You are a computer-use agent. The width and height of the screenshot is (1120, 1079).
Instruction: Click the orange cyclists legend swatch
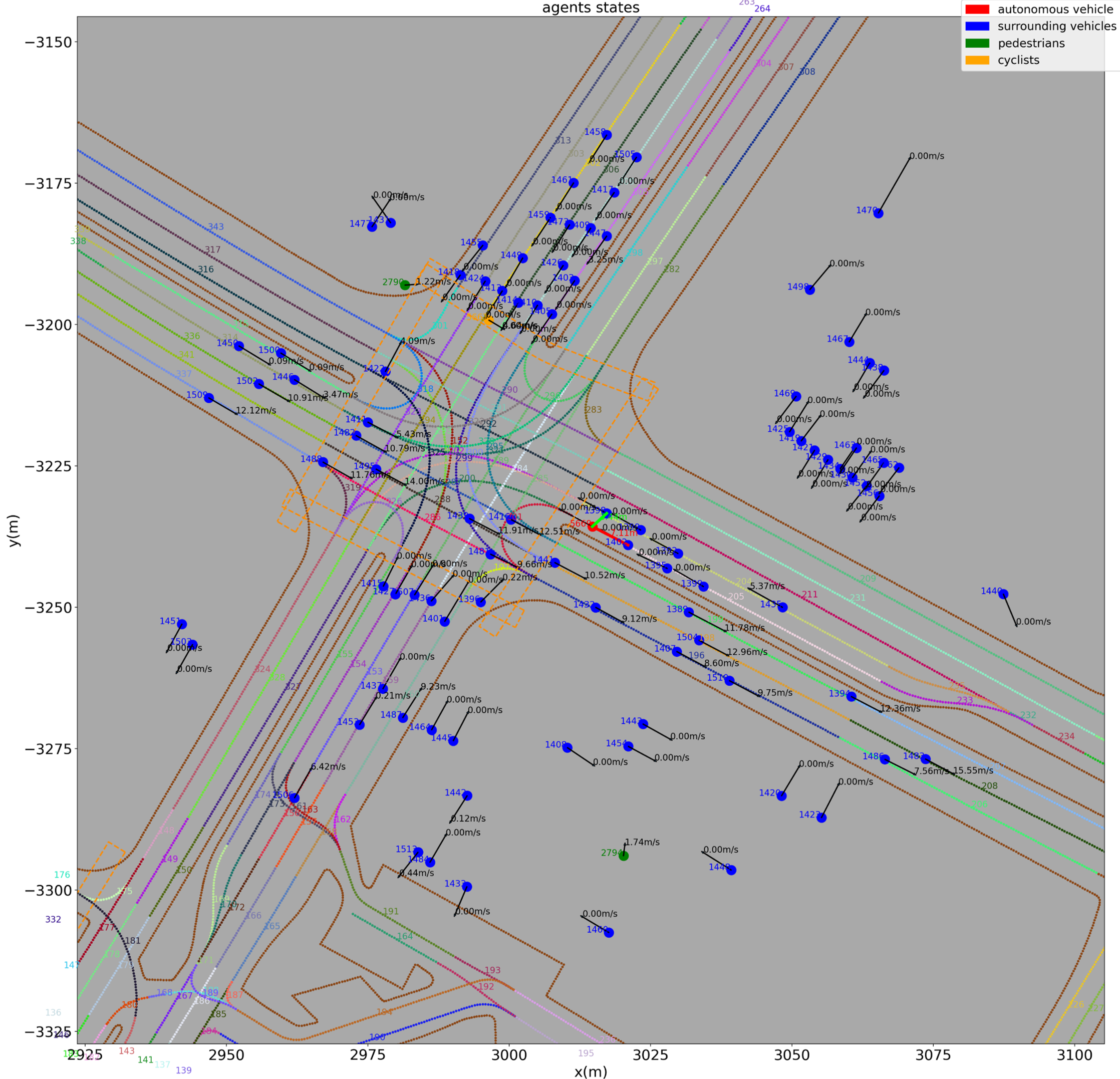click(x=977, y=60)
